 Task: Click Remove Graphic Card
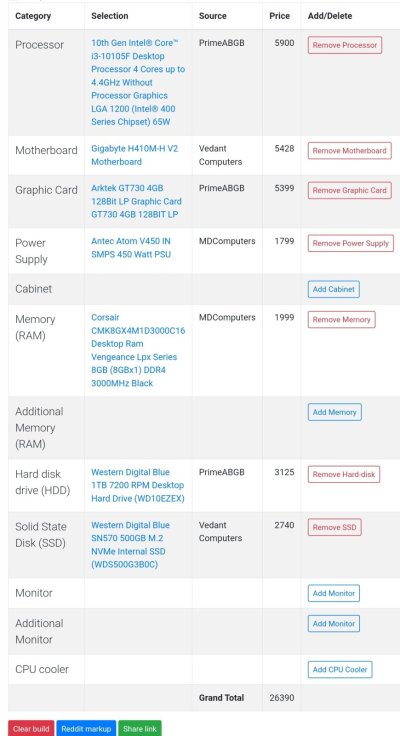click(x=349, y=190)
